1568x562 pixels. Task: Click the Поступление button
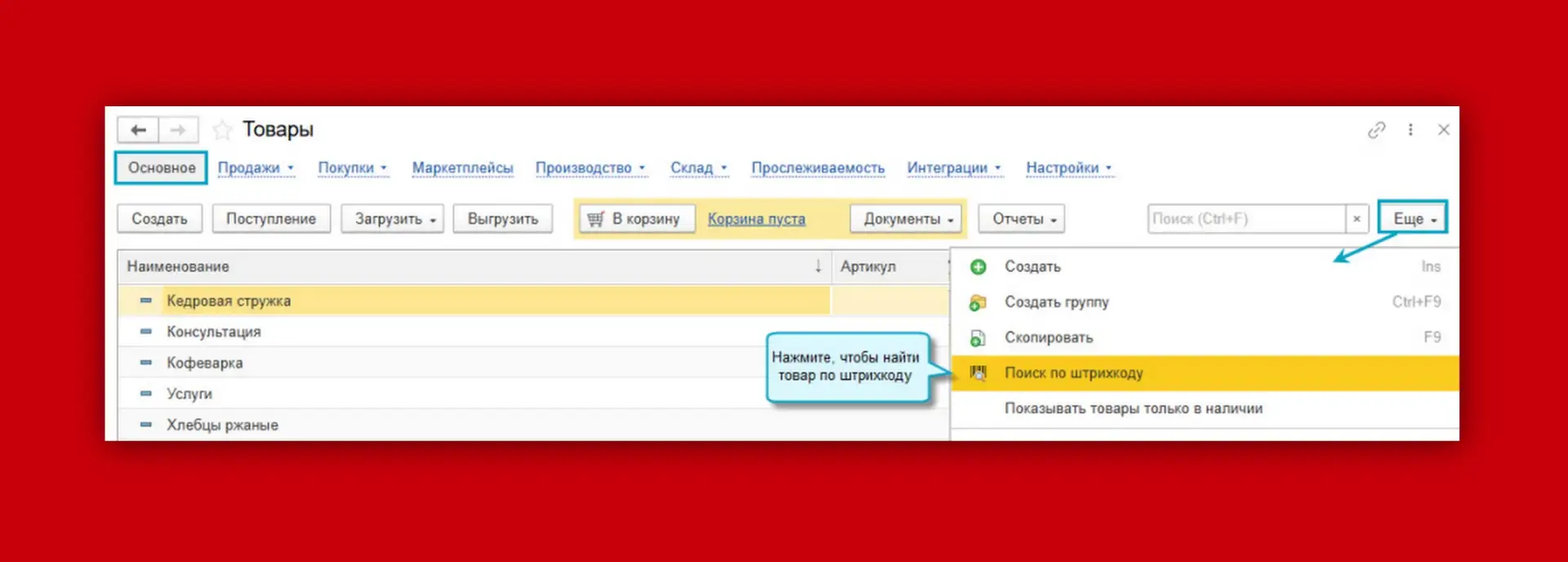(x=271, y=219)
